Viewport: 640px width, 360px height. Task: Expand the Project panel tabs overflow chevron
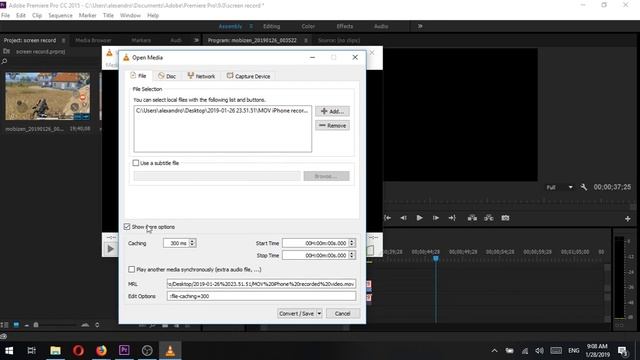click(196, 40)
